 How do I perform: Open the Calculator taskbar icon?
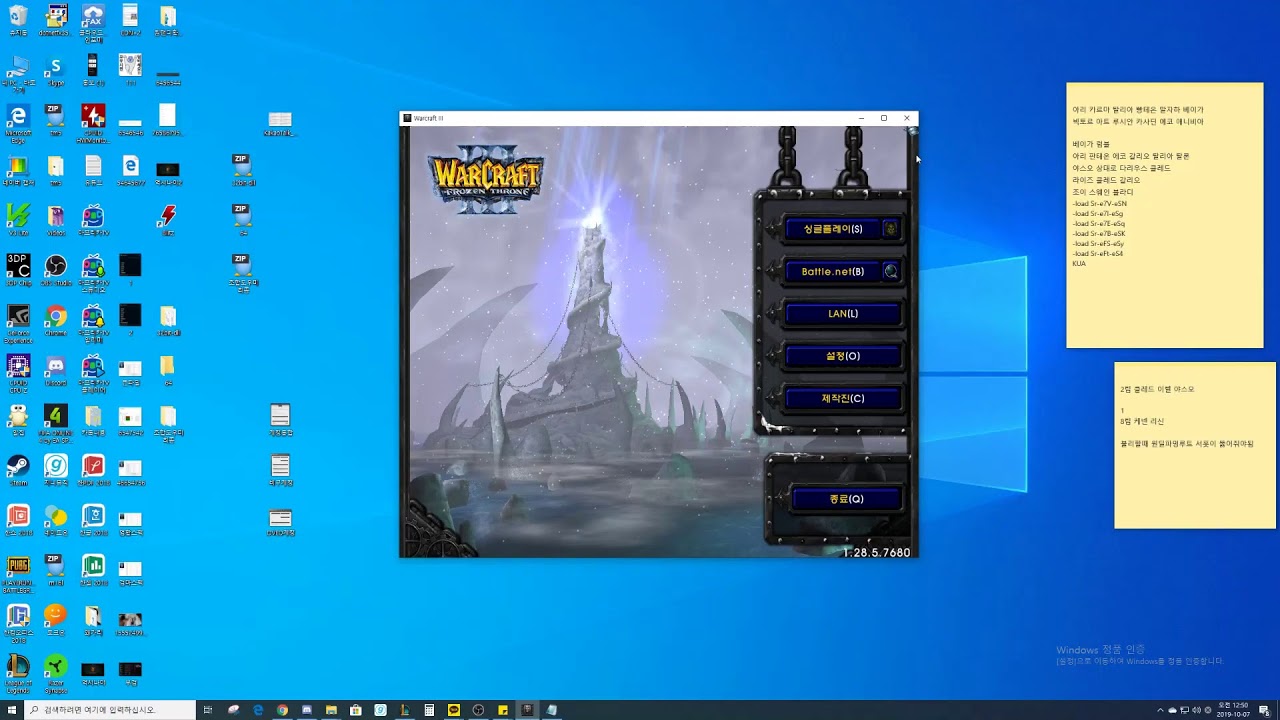[429, 710]
